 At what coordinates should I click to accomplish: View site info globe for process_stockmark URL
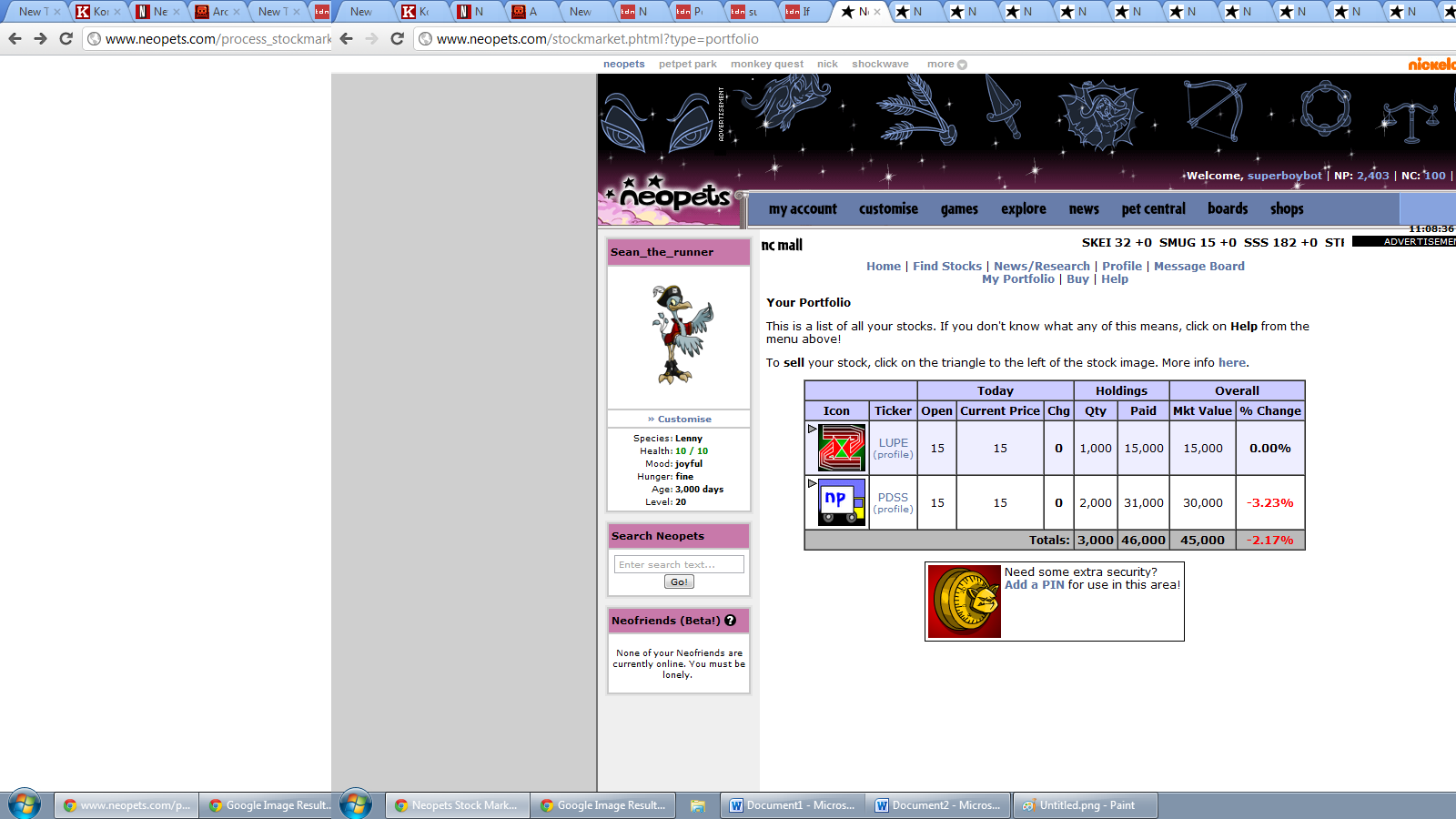coord(94,39)
